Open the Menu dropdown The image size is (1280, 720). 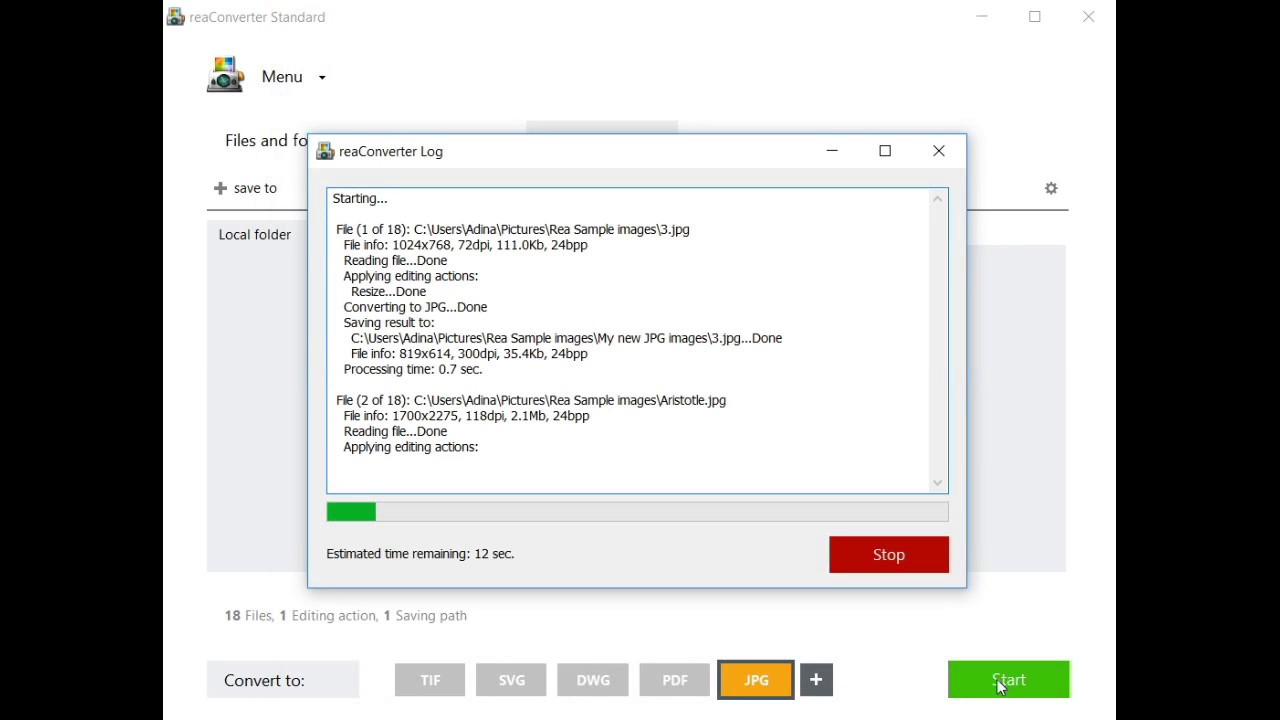(x=293, y=77)
